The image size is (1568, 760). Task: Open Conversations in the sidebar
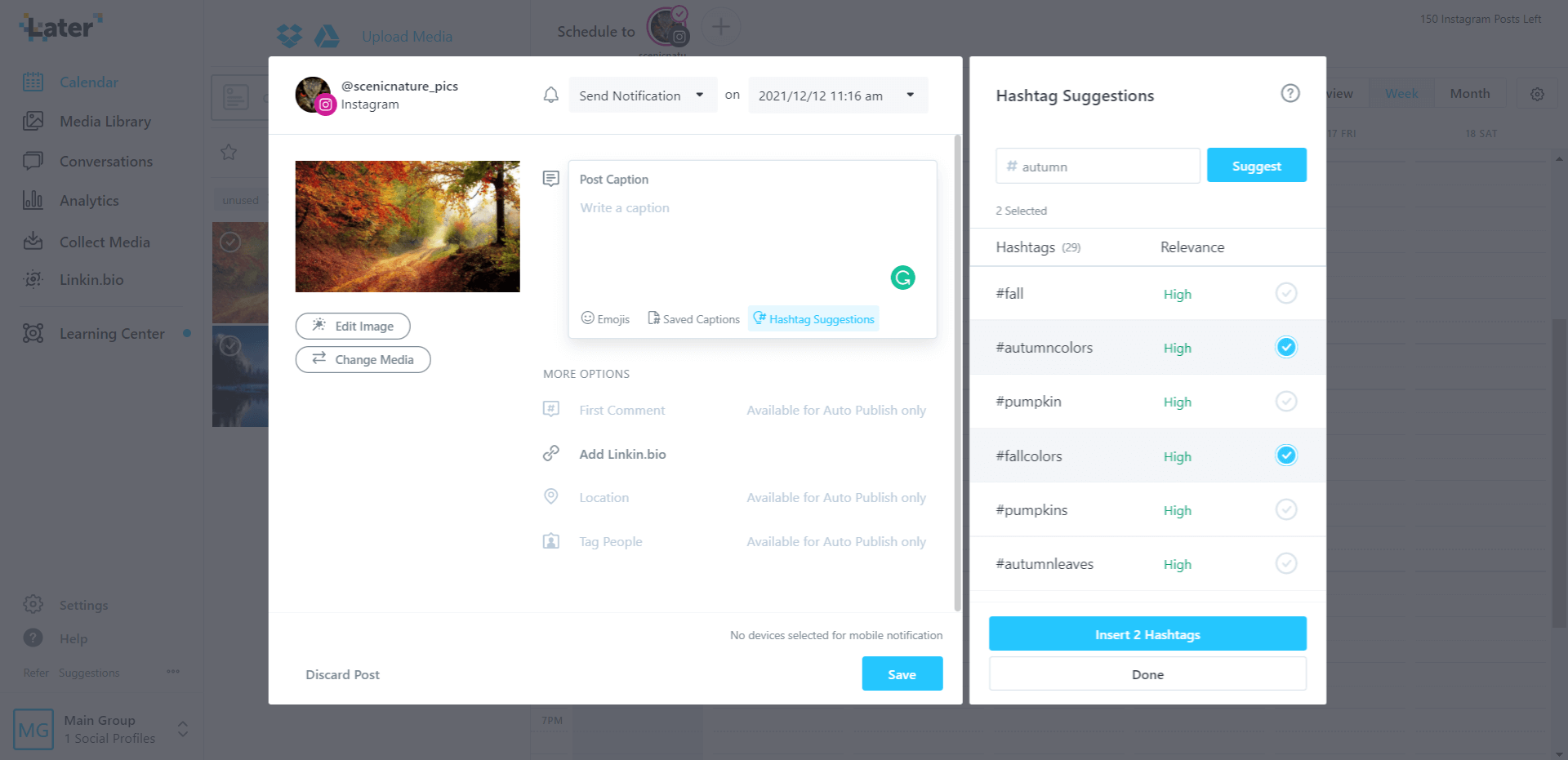coord(105,161)
